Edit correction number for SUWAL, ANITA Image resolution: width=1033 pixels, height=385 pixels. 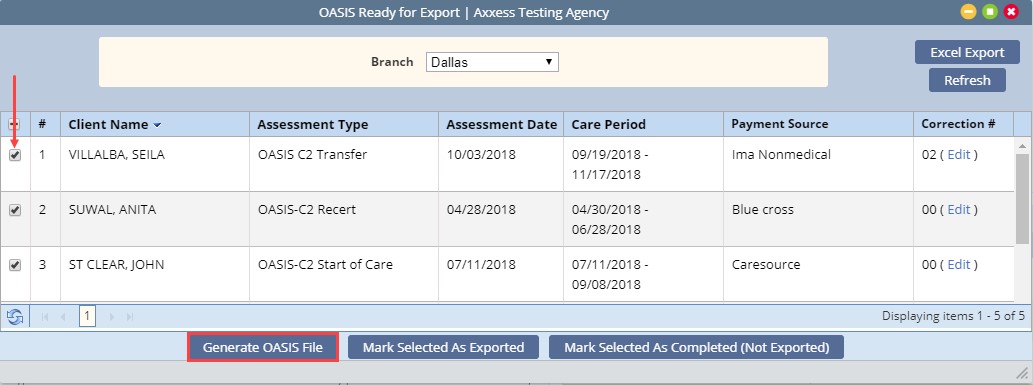(959, 210)
